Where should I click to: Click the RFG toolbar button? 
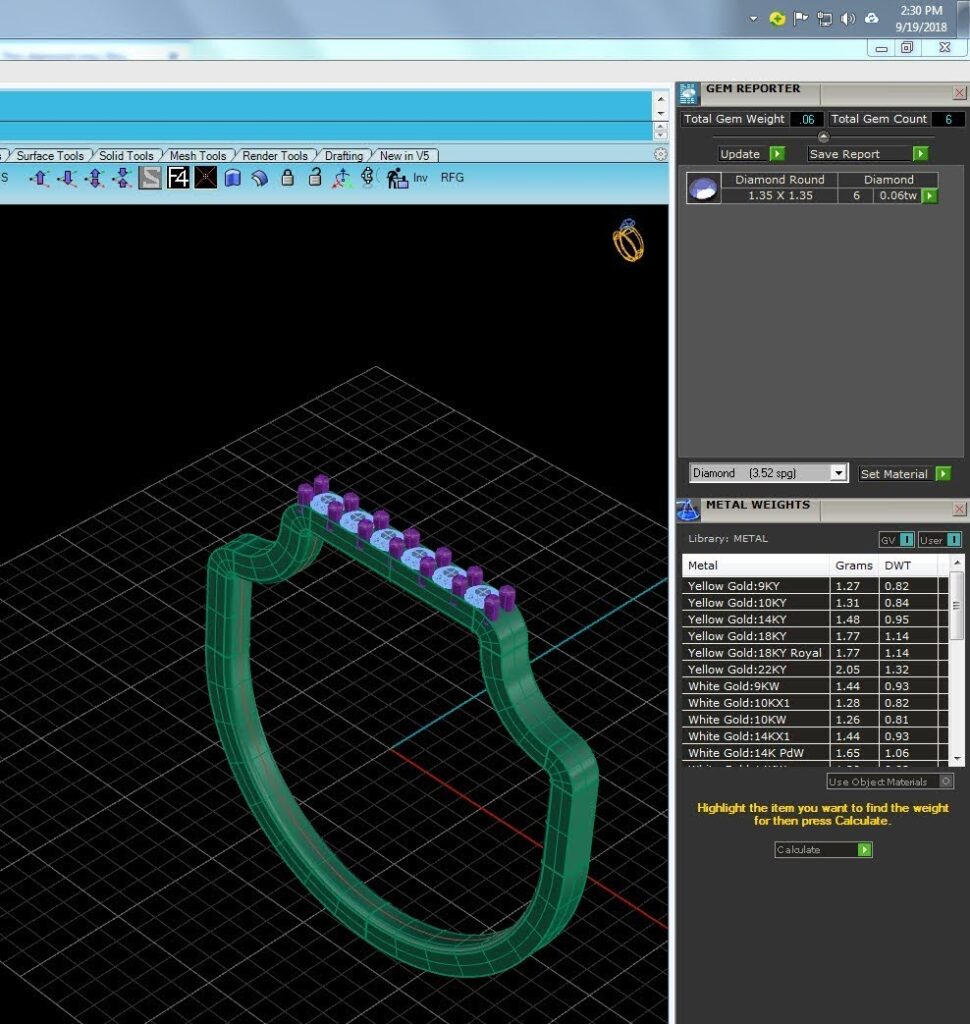click(x=452, y=178)
